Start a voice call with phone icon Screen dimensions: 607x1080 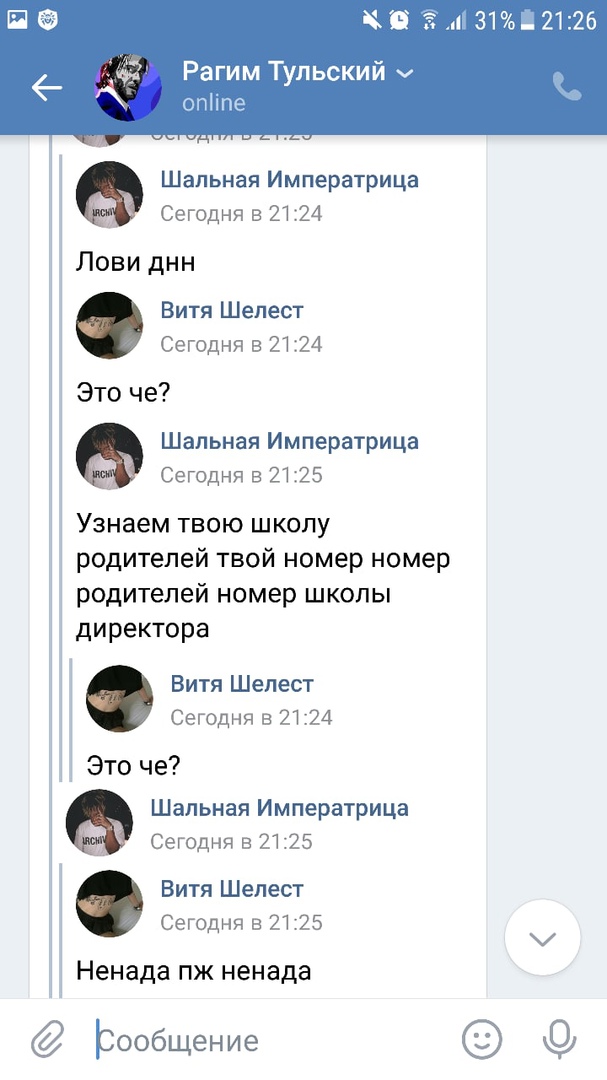point(567,87)
